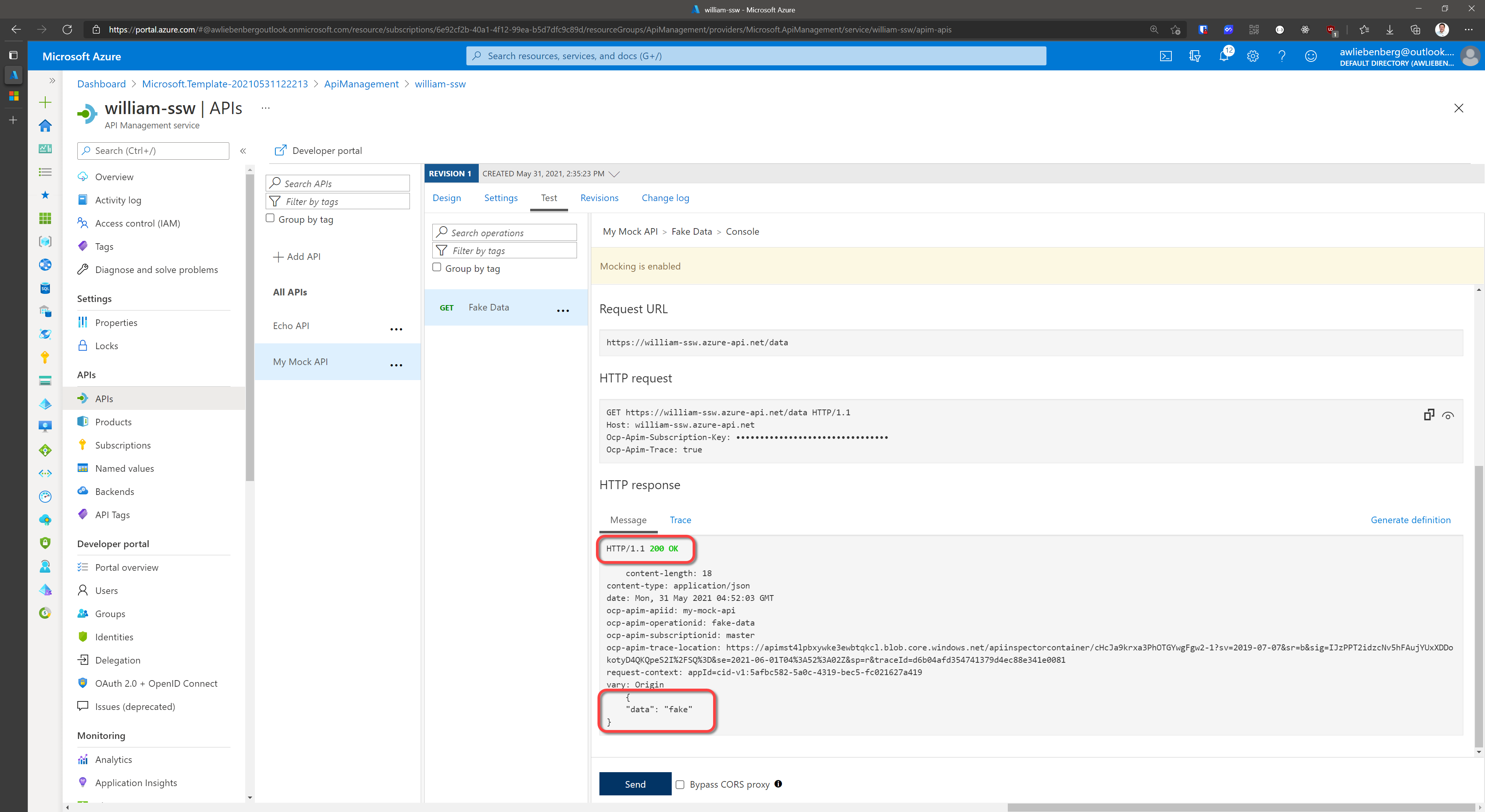Click the copy HTTP request icon
The height and width of the screenshot is (812, 1485).
coord(1429,415)
